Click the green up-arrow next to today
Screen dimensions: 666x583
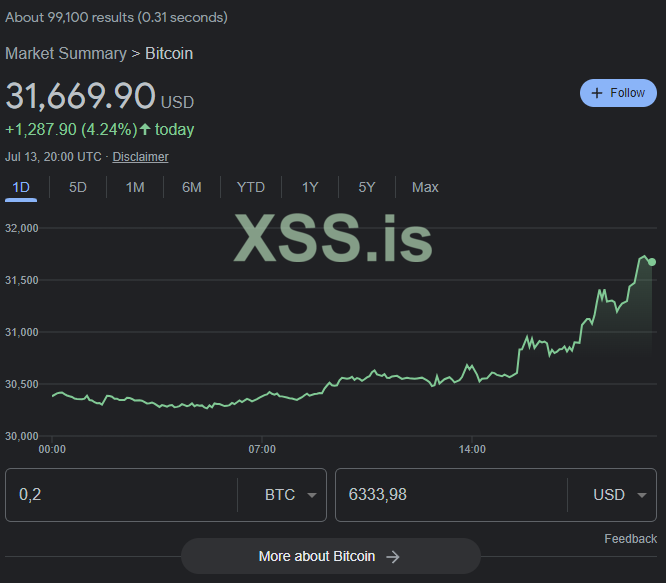[x=146, y=129]
